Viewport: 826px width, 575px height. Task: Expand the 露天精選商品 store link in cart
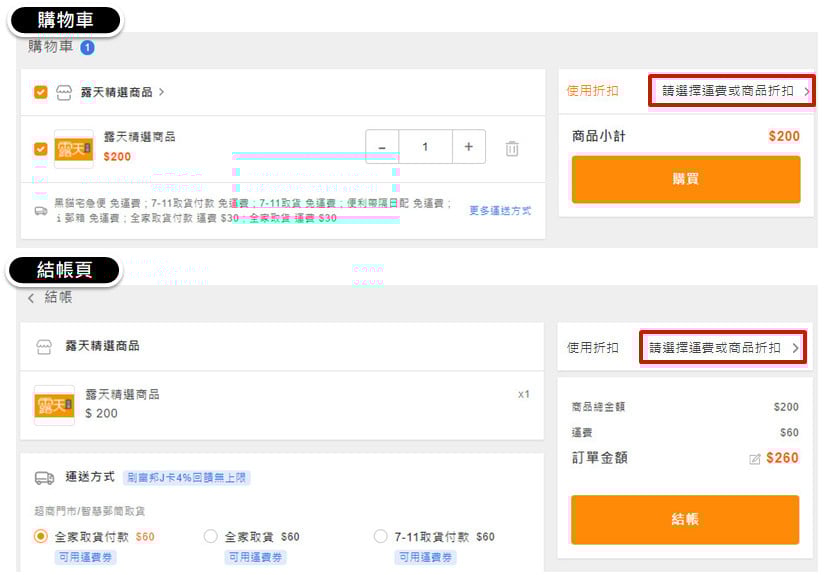point(122,92)
